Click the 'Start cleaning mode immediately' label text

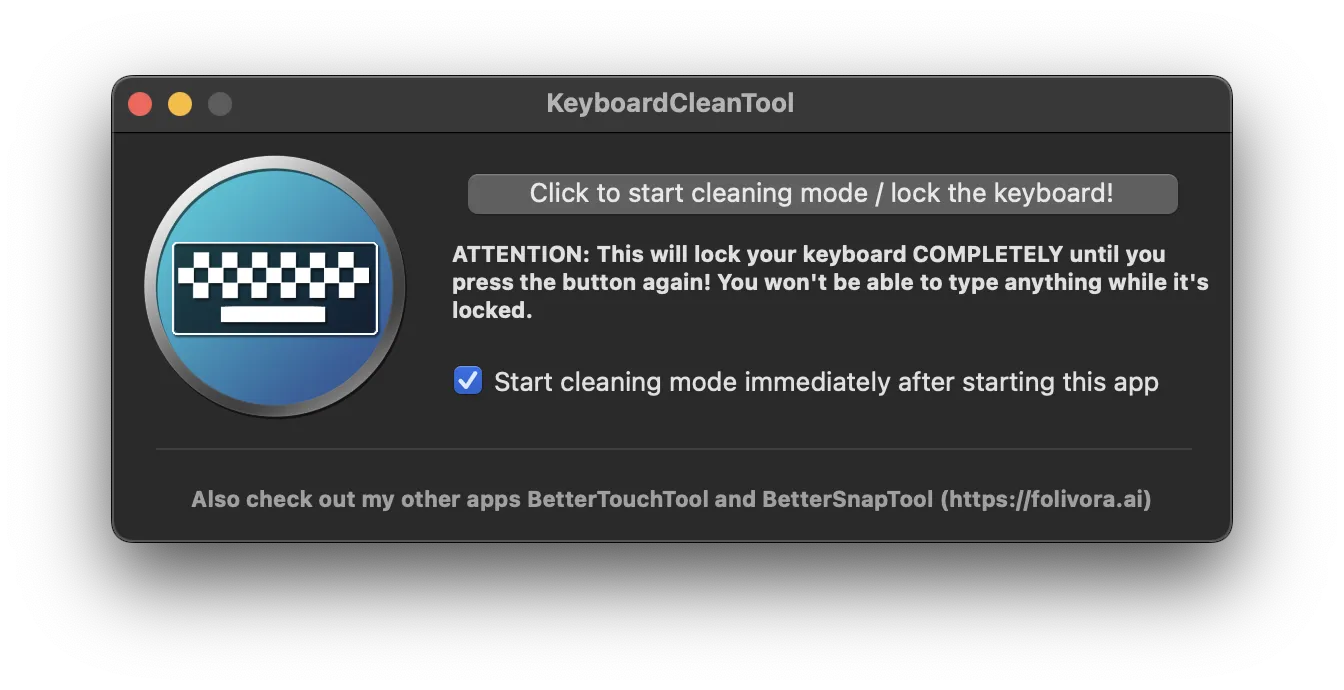pyautogui.click(x=826, y=382)
